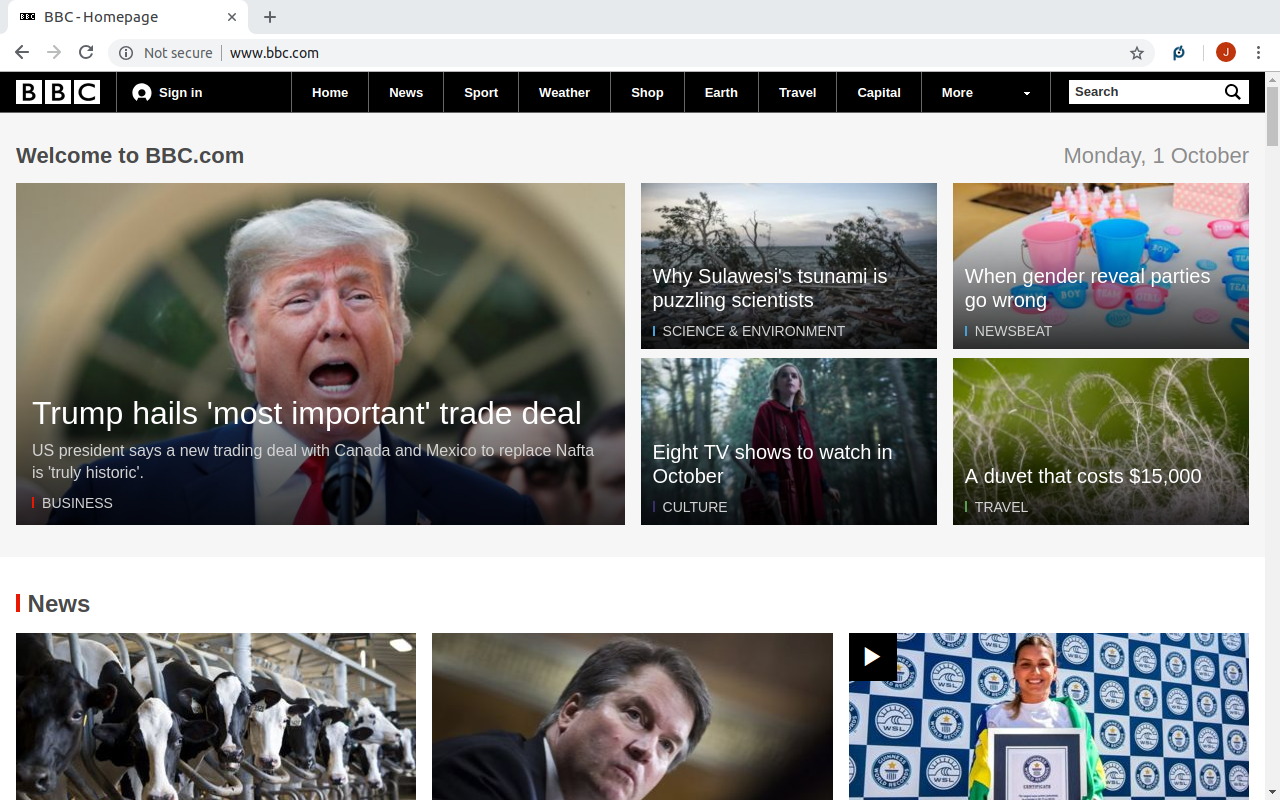This screenshot has height=800, width=1280.
Task: Click the BUSINESS category tag
Action: [x=77, y=503]
